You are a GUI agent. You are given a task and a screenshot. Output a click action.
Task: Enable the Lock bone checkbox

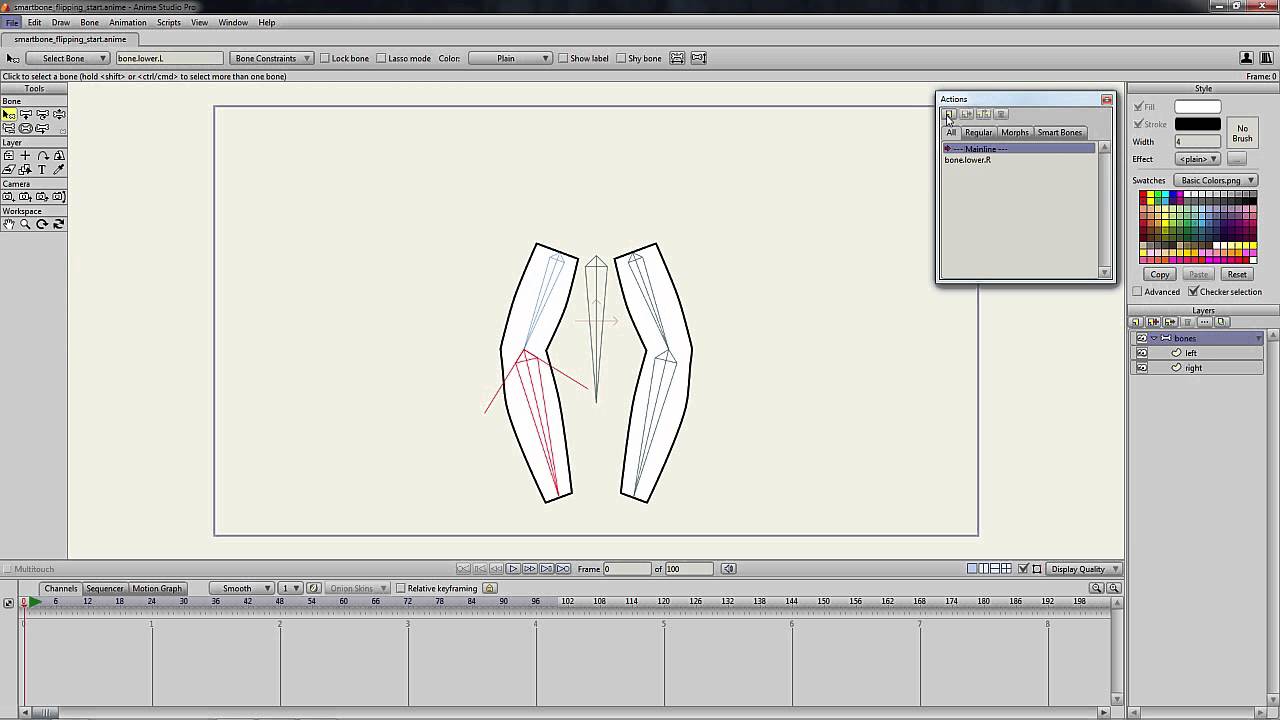coord(325,58)
